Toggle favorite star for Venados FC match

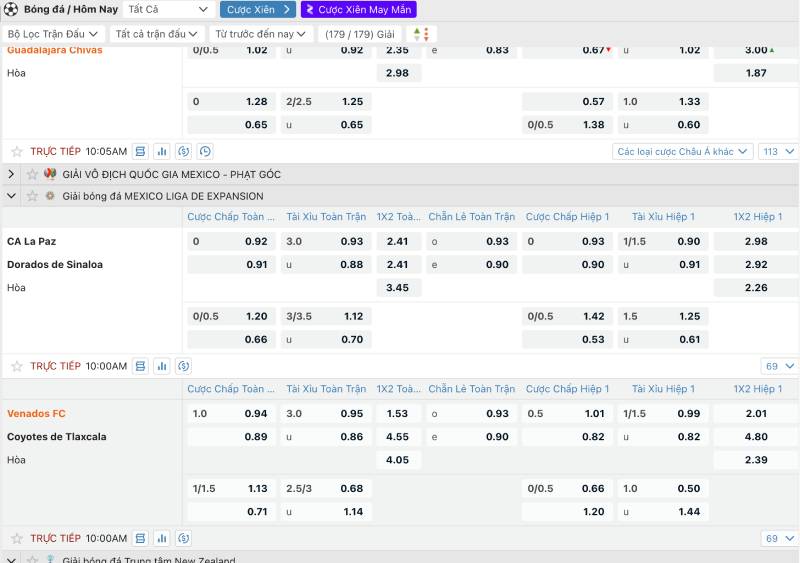click(17, 539)
